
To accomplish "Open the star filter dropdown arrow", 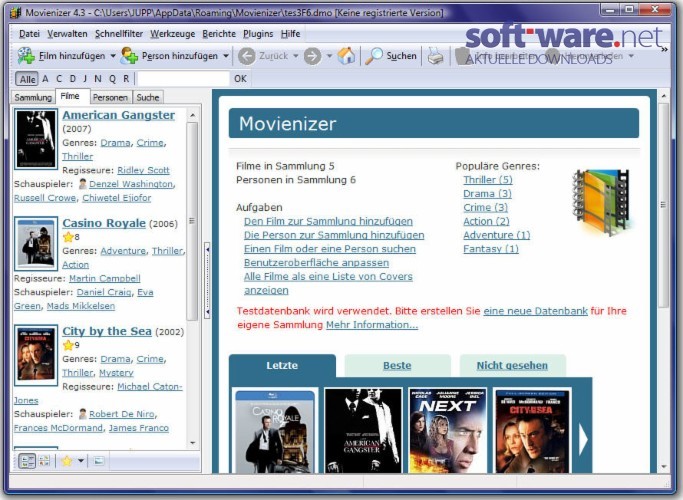I will [81, 461].
